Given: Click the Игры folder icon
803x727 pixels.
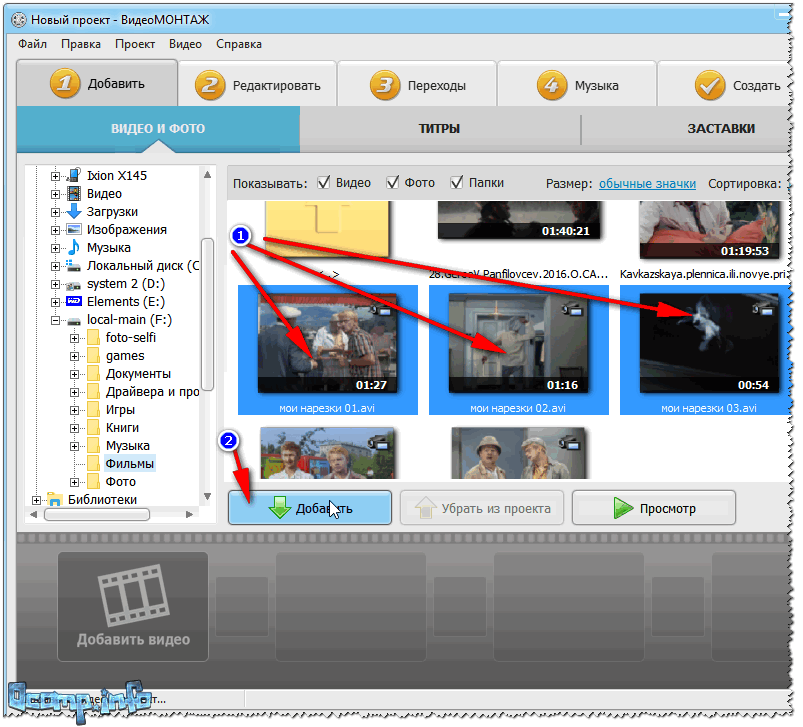Looking at the screenshot, I should (93, 410).
